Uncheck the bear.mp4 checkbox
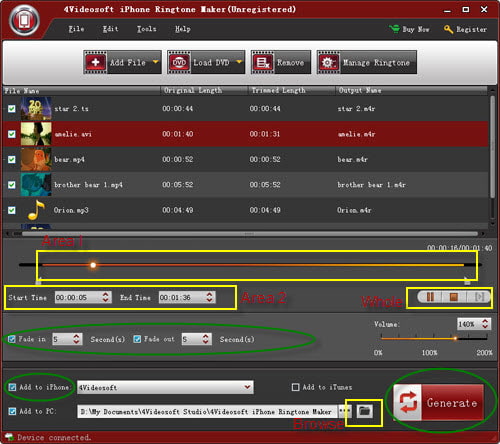Viewport: 500px width, 444px height. (x=12, y=159)
